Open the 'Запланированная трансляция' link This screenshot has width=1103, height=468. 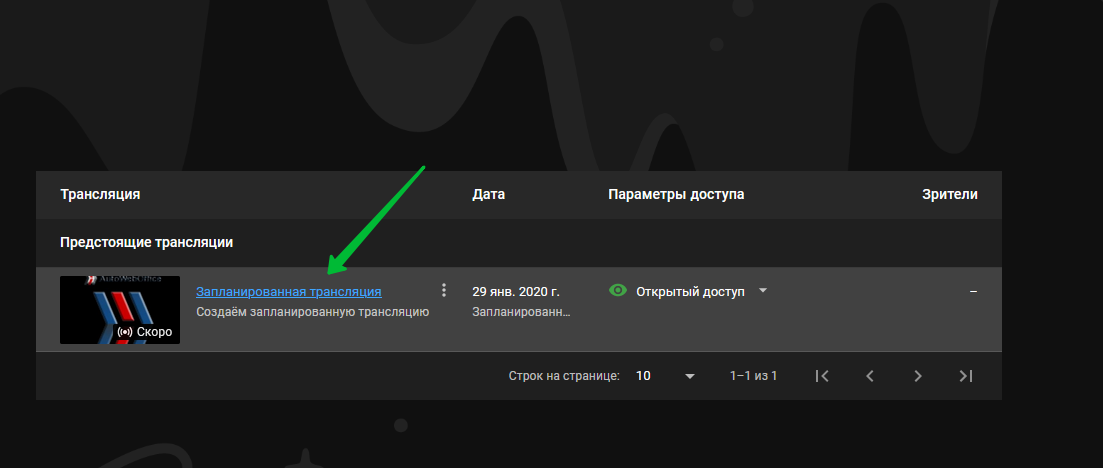click(x=288, y=292)
